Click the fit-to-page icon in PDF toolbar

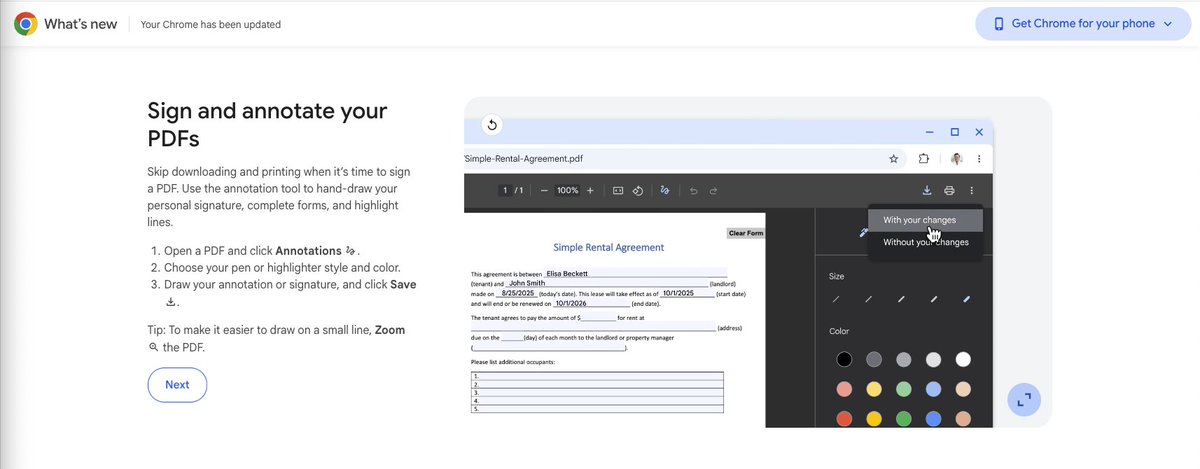tap(618, 190)
